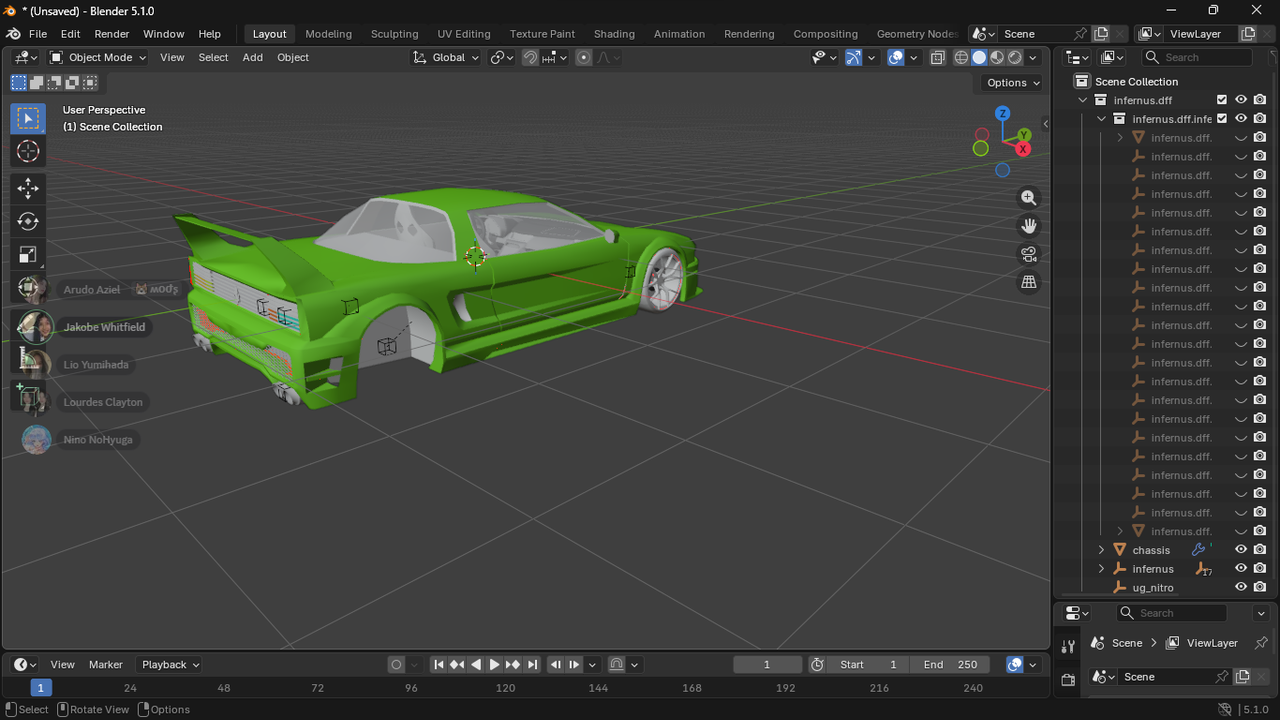Toggle X-ray mode in the viewport header

click(x=937, y=57)
